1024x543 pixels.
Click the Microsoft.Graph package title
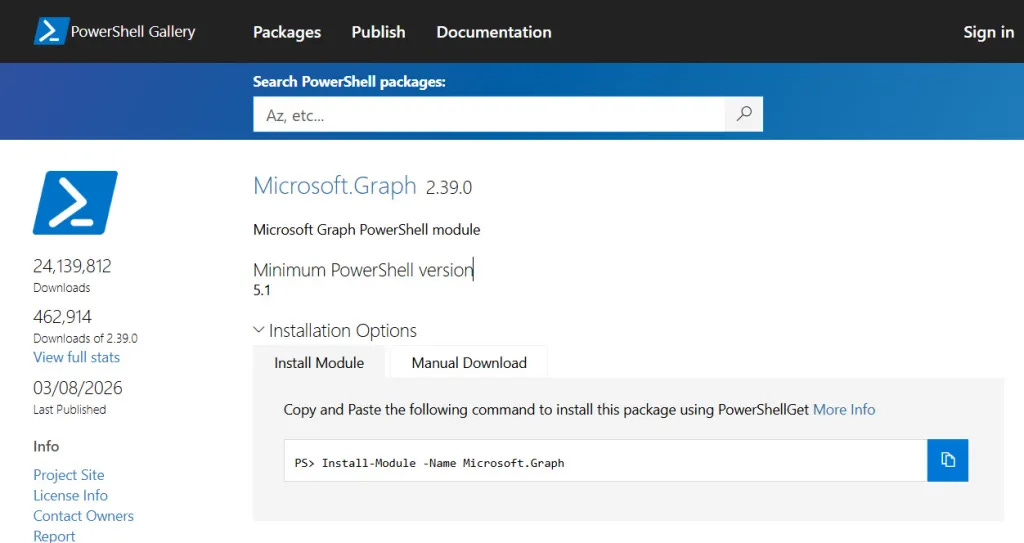point(334,186)
